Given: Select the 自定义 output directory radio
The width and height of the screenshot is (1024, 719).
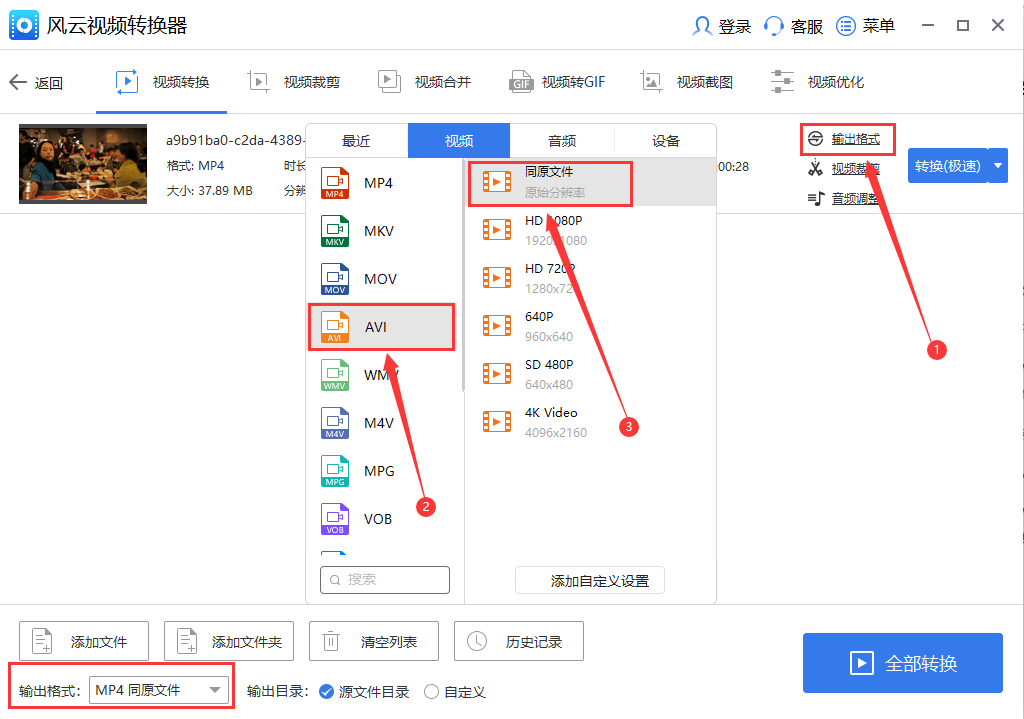Looking at the screenshot, I should (x=431, y=691).
